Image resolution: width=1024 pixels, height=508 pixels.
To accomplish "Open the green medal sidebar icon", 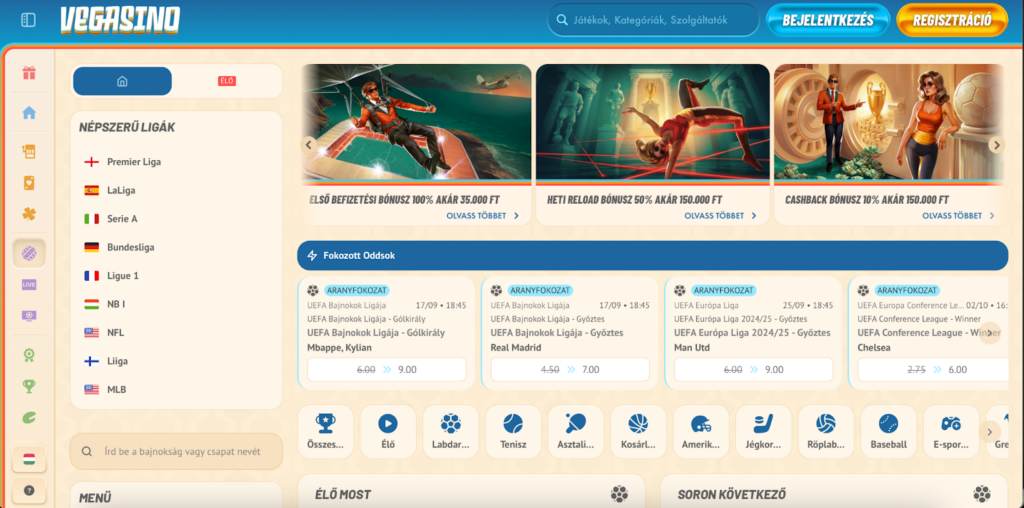I will (x=29, y=355).
